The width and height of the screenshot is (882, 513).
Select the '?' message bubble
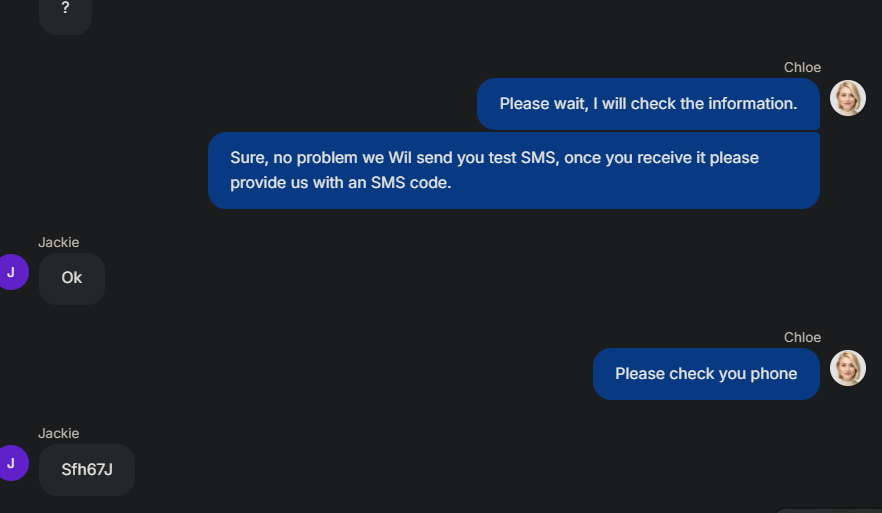65,14
